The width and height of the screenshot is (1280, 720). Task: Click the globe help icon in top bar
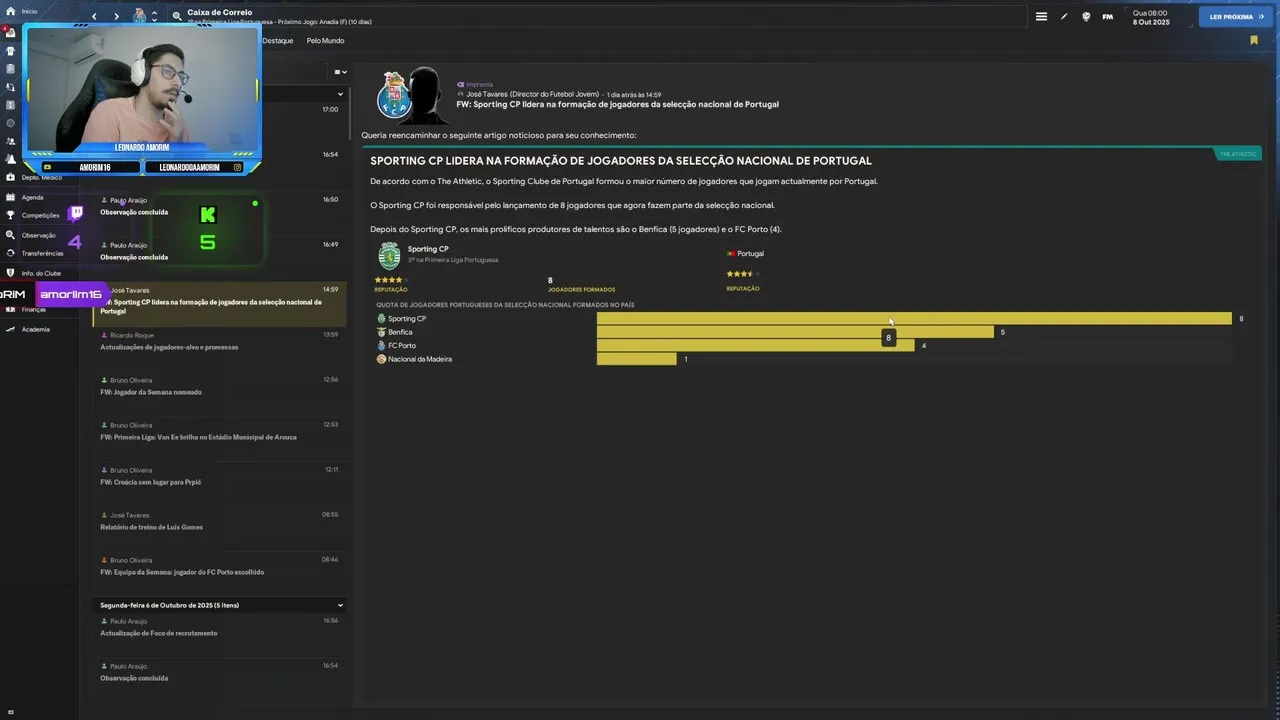click(x=1086, y=16)
